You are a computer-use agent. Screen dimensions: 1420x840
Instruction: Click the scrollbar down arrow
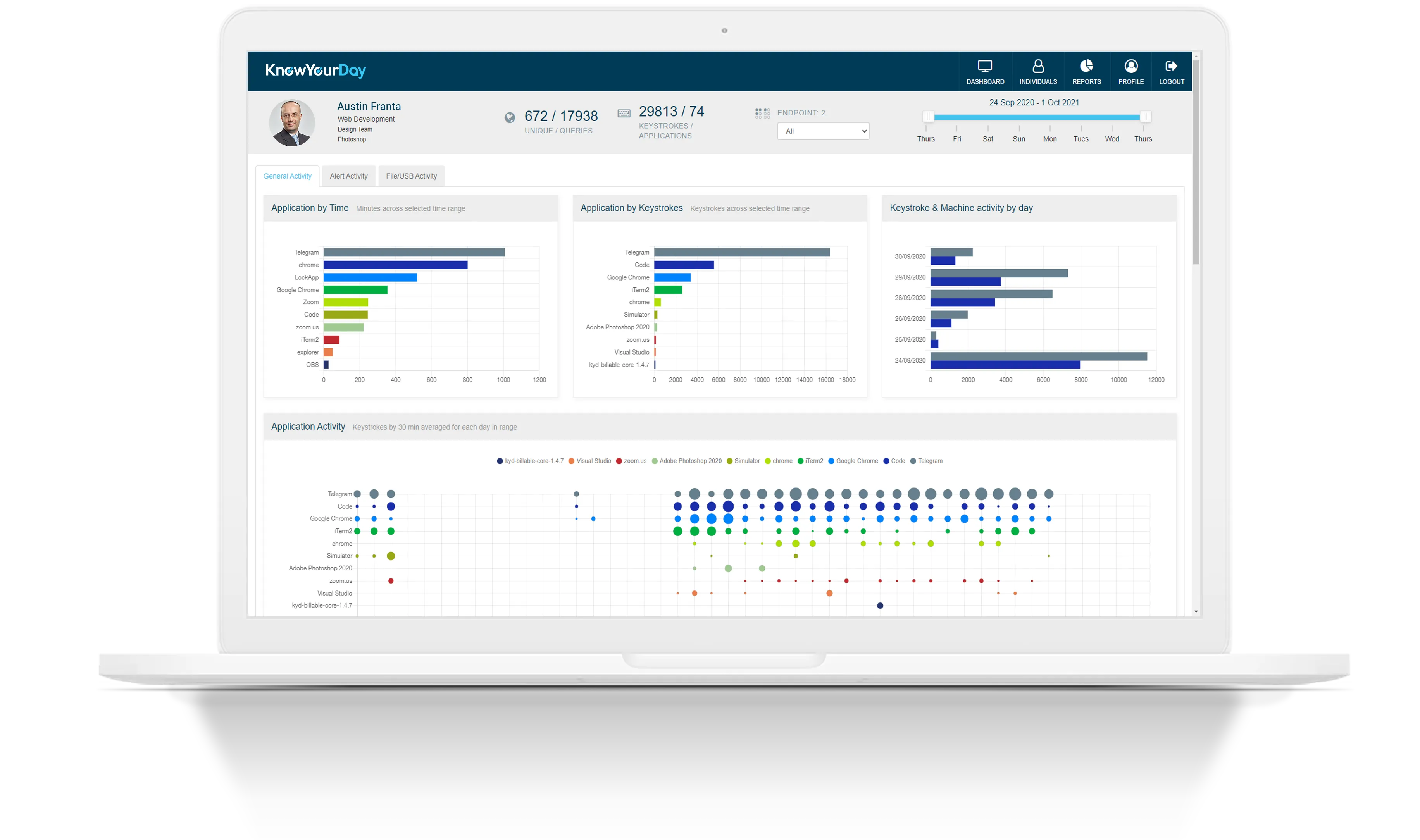pos(1196,611)
